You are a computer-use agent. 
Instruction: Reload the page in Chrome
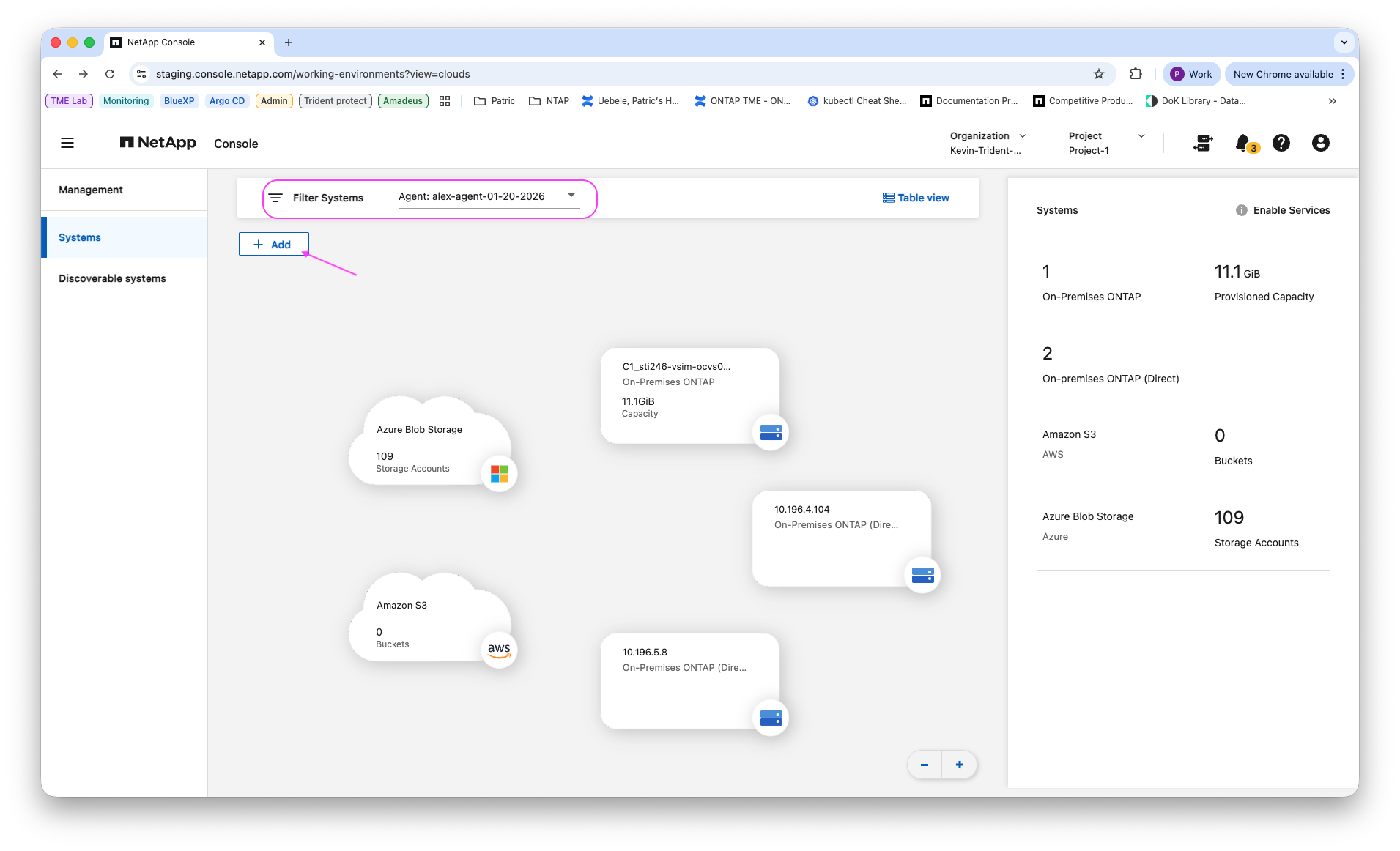point(110,74)
